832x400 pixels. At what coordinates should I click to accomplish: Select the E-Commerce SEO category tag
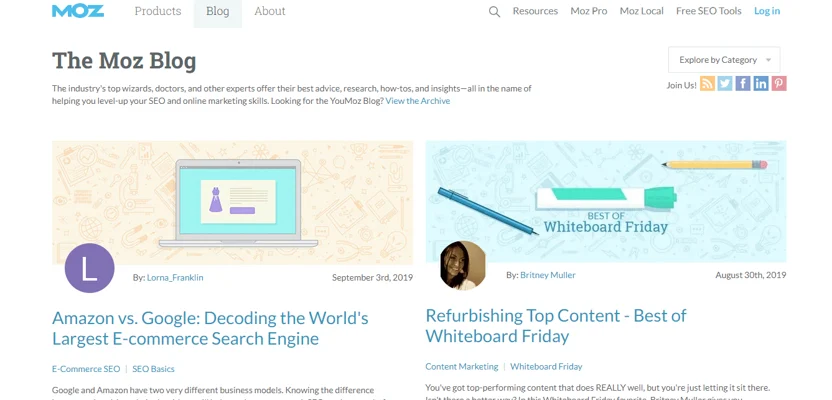click(86, 369)
